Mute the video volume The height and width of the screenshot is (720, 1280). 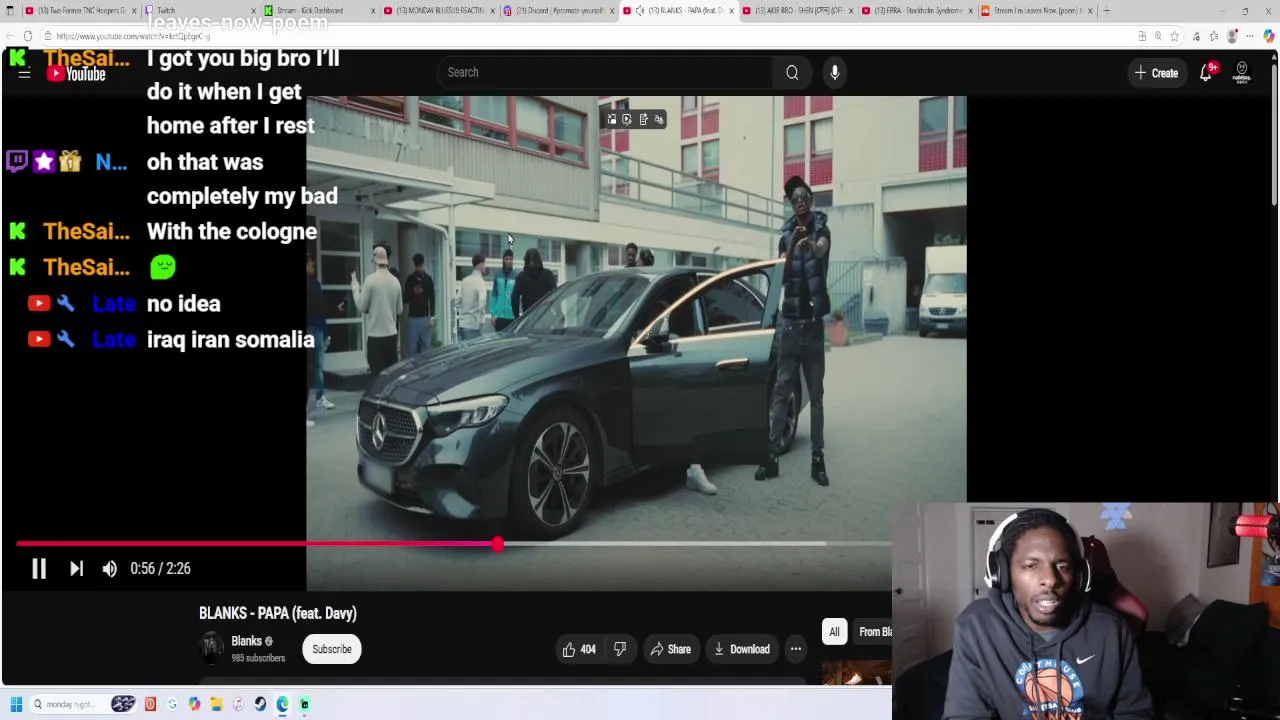[x=109, y=568]
